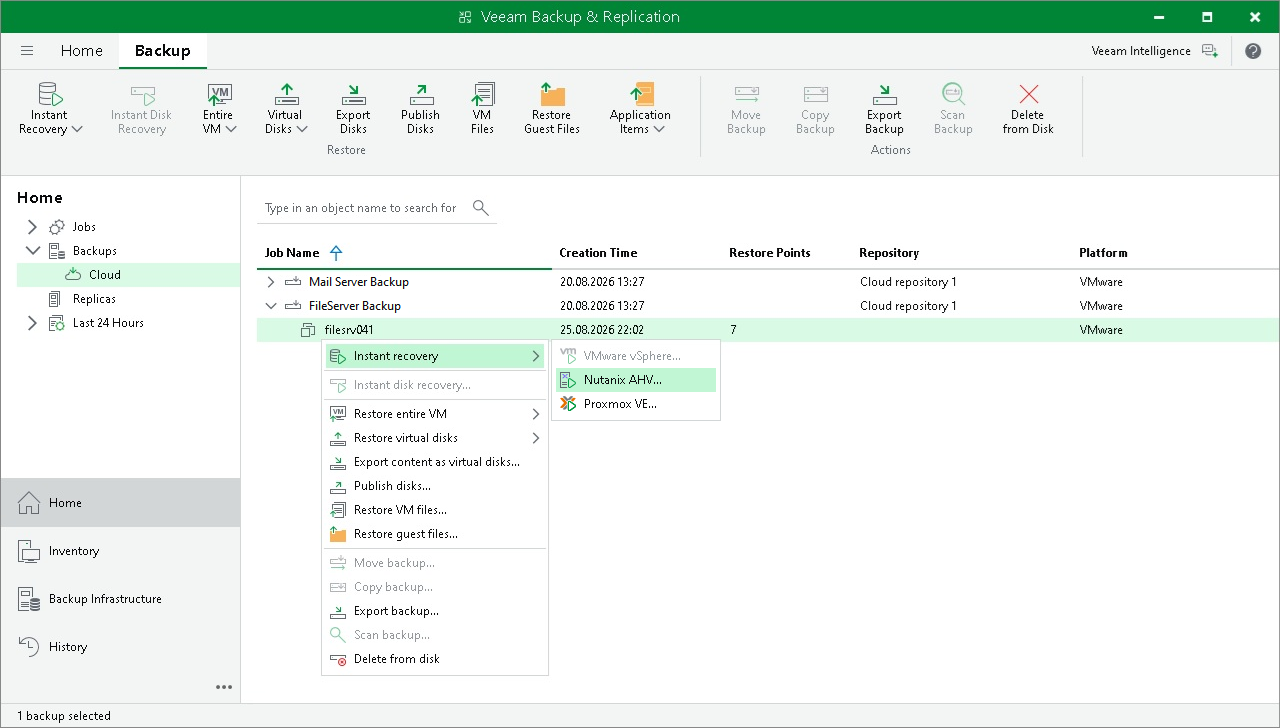Select the Cloud node under Backups
The width and height of the screenshot is (1280, 728).
click(x=128, y=275)
